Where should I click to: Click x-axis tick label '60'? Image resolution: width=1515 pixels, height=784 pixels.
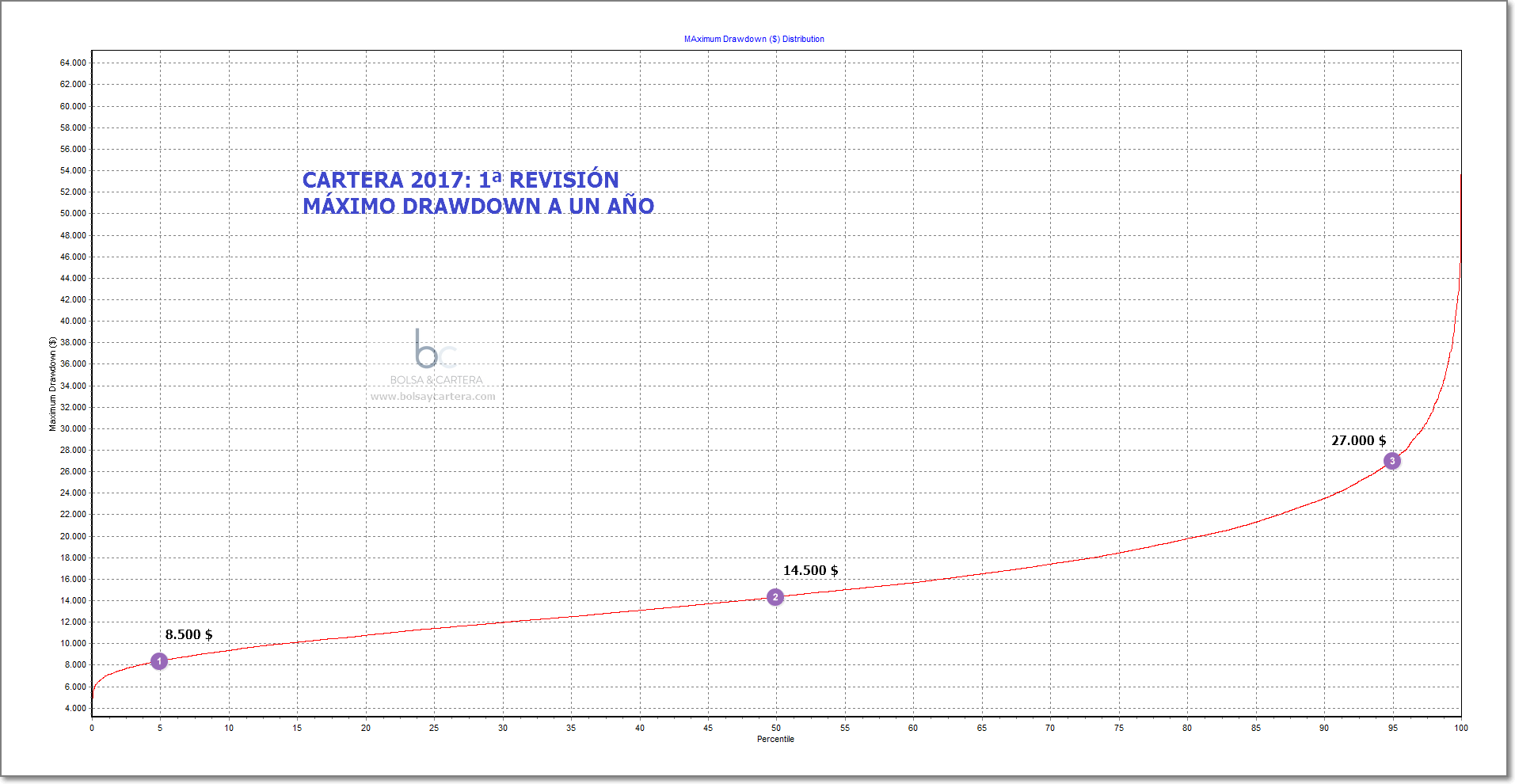(x=913, y=728)
